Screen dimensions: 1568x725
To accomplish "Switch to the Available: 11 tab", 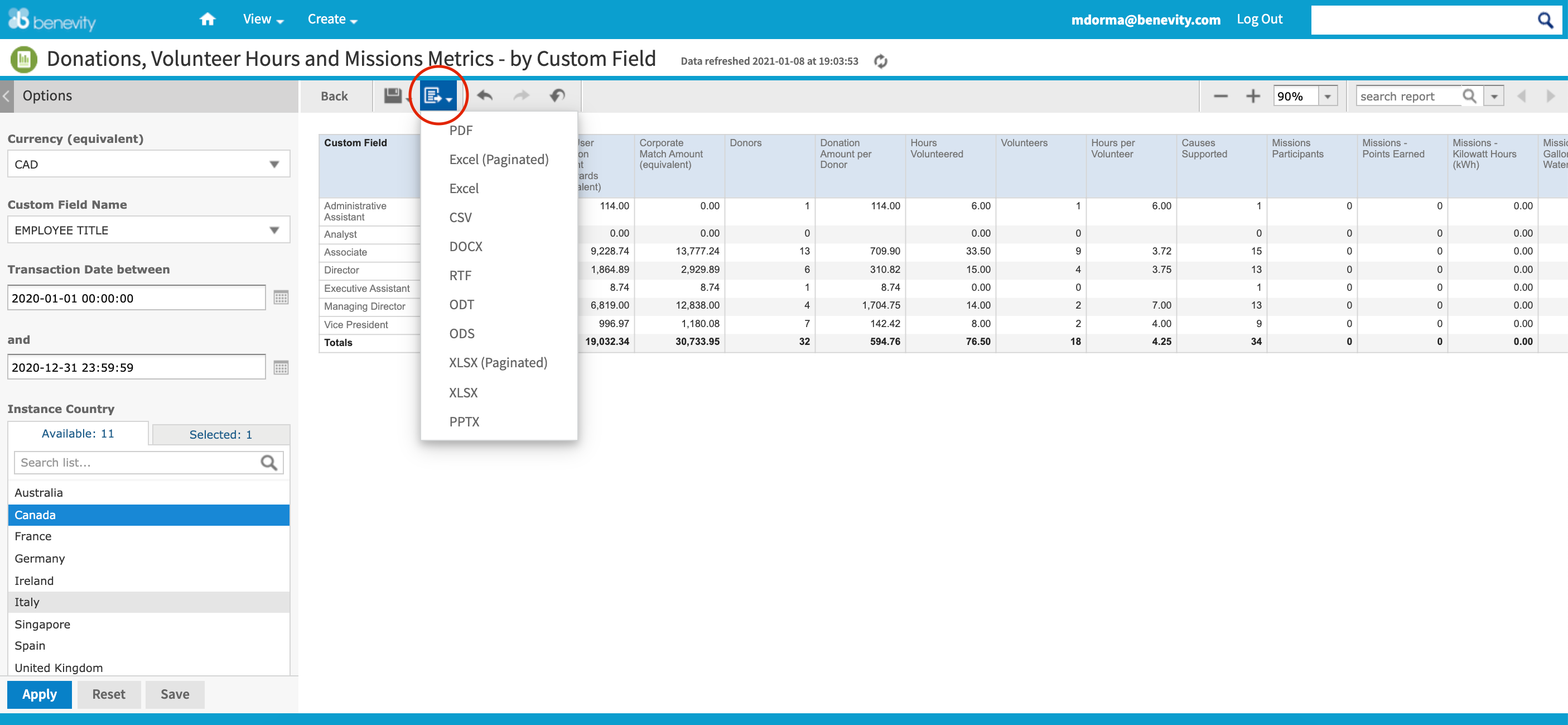I will click(x=78, y=433).
